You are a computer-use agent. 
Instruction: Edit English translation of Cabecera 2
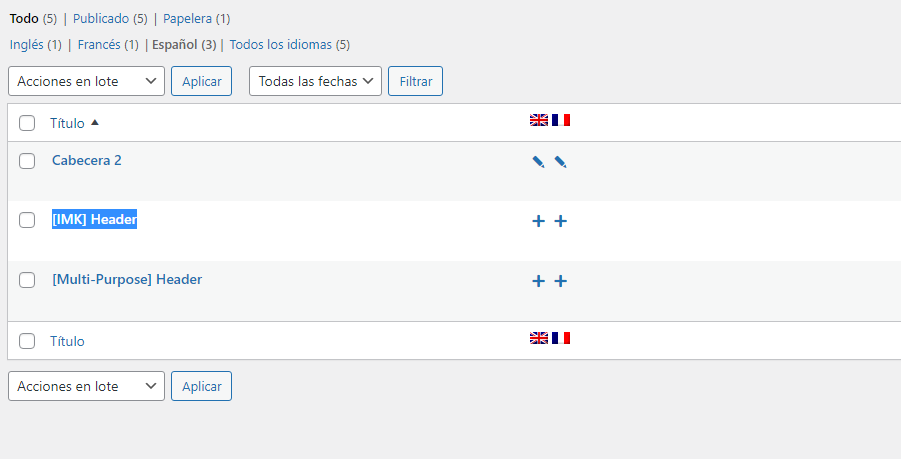538,161
